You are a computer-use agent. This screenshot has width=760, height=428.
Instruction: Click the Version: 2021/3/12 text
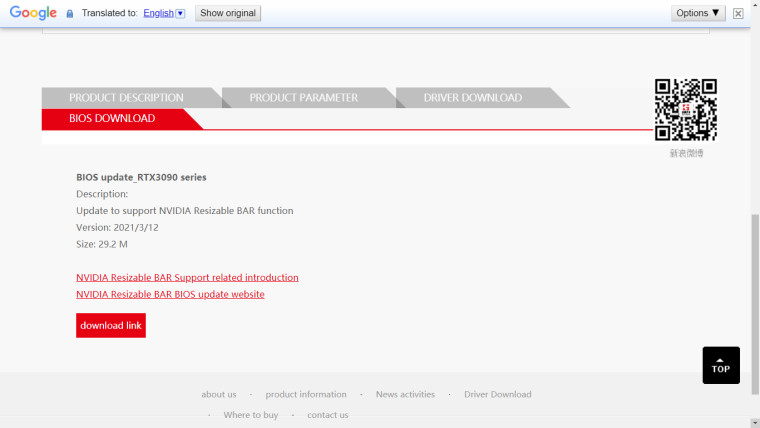pos(117,227)
